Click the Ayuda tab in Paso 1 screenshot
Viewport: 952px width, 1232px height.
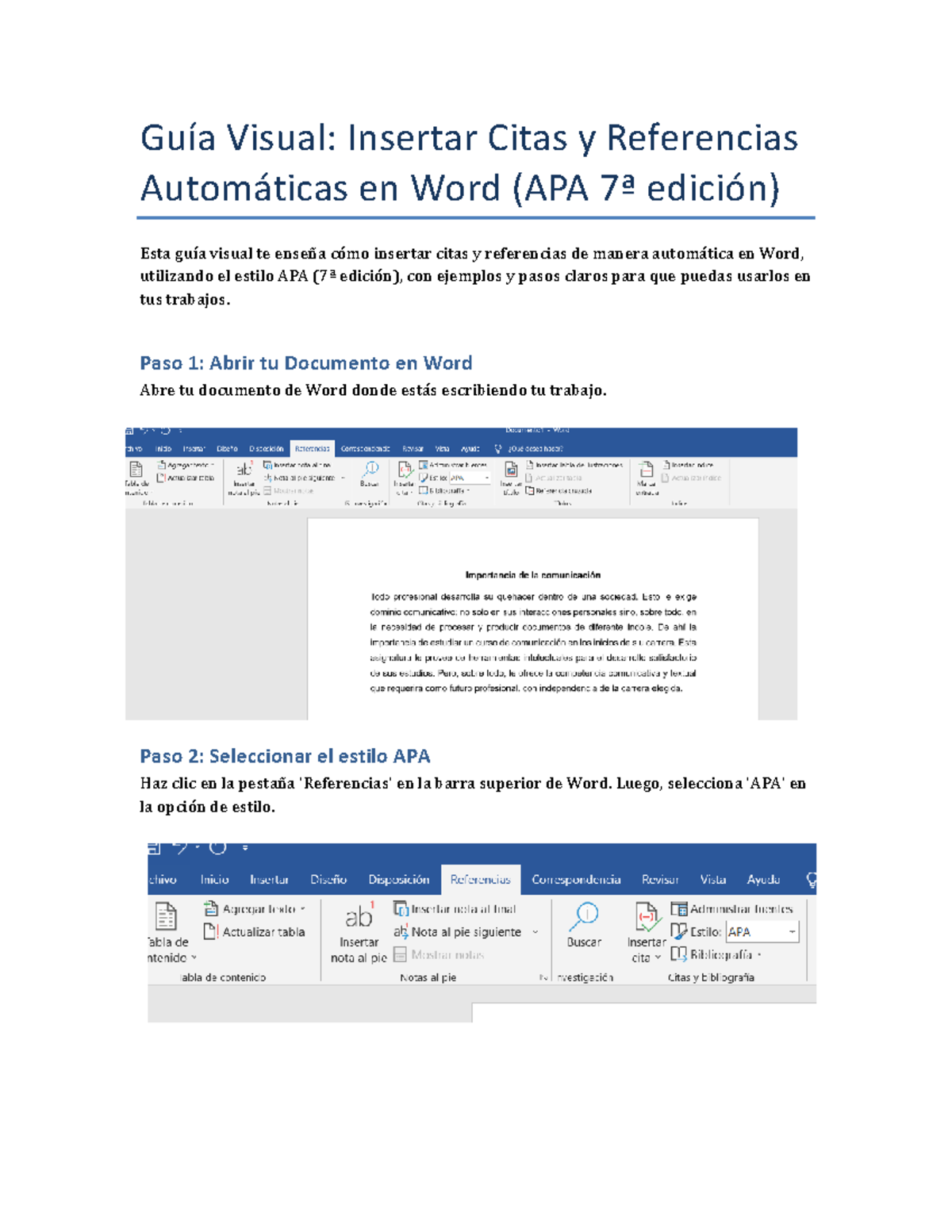(x=470, y=449)
